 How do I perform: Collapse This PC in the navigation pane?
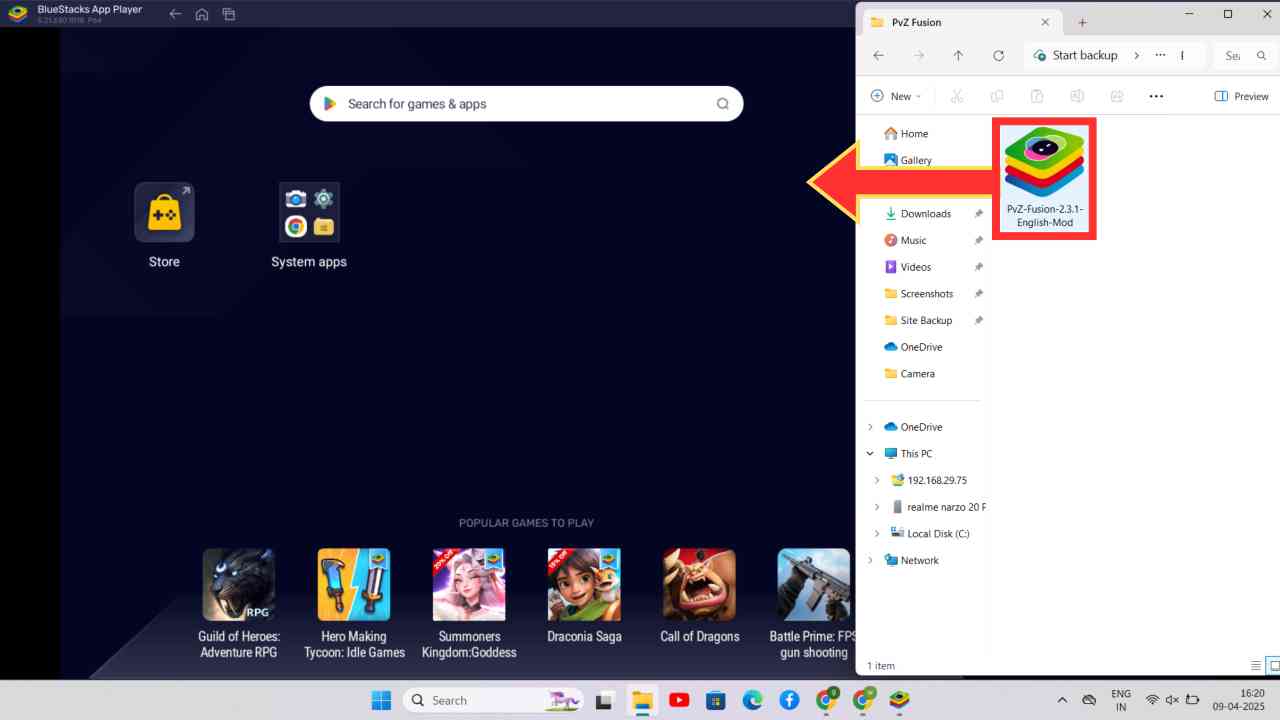pos(870,453)
